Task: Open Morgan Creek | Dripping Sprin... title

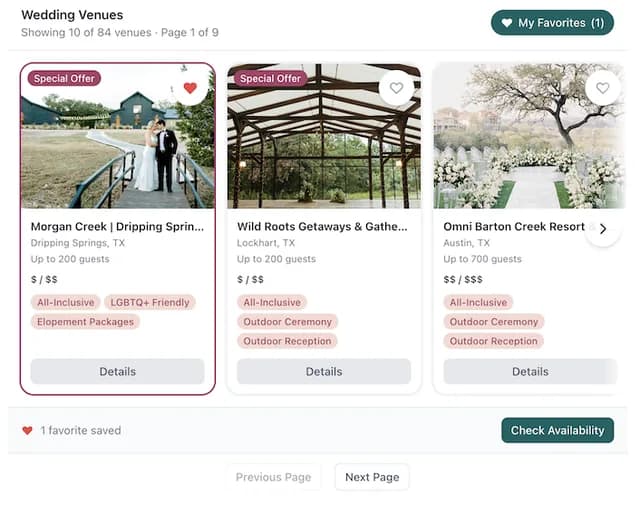Action: click(x=117, y=226)
